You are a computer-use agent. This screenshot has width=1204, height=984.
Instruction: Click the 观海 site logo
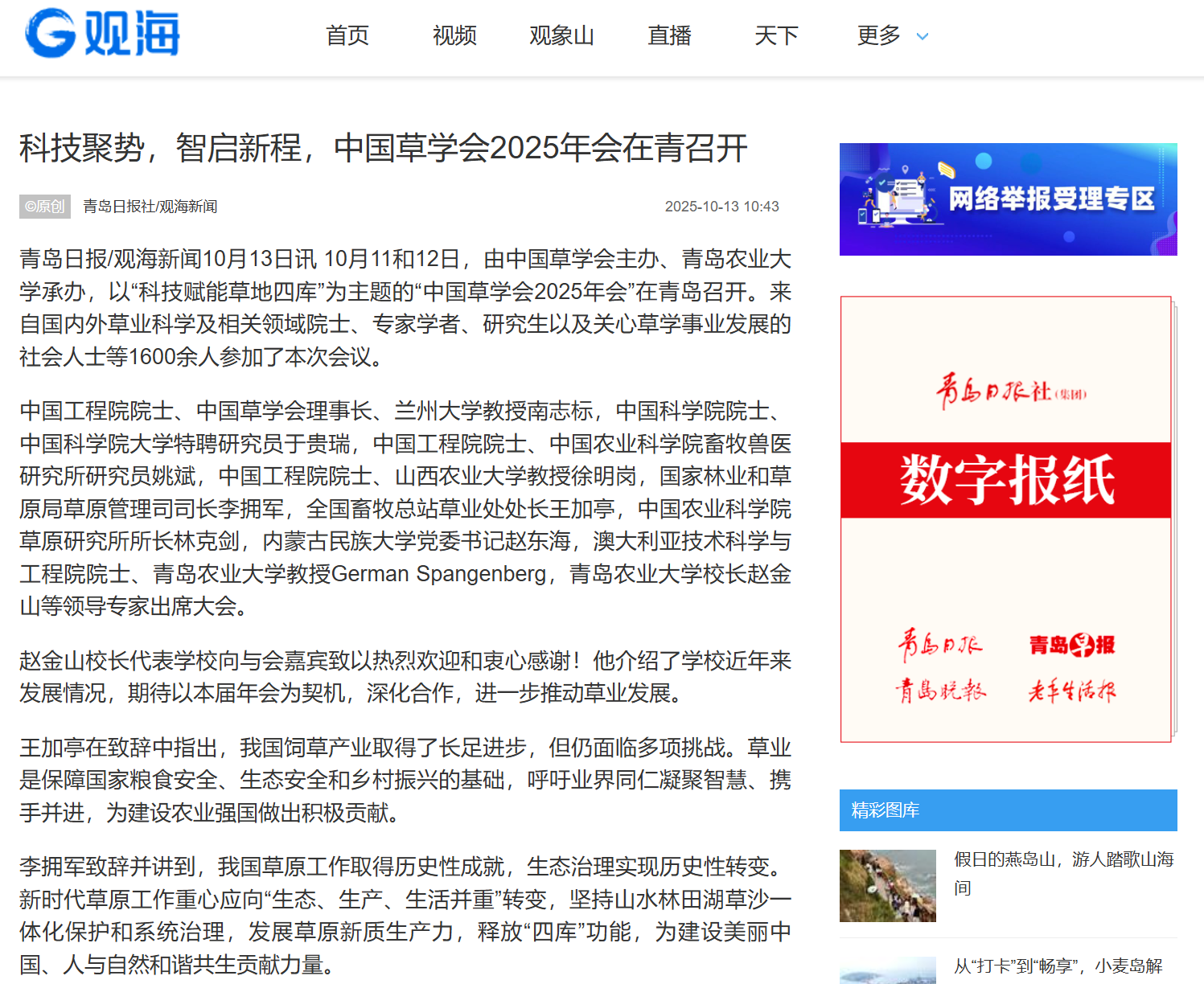pyautogui.click(x=102, y=34)
